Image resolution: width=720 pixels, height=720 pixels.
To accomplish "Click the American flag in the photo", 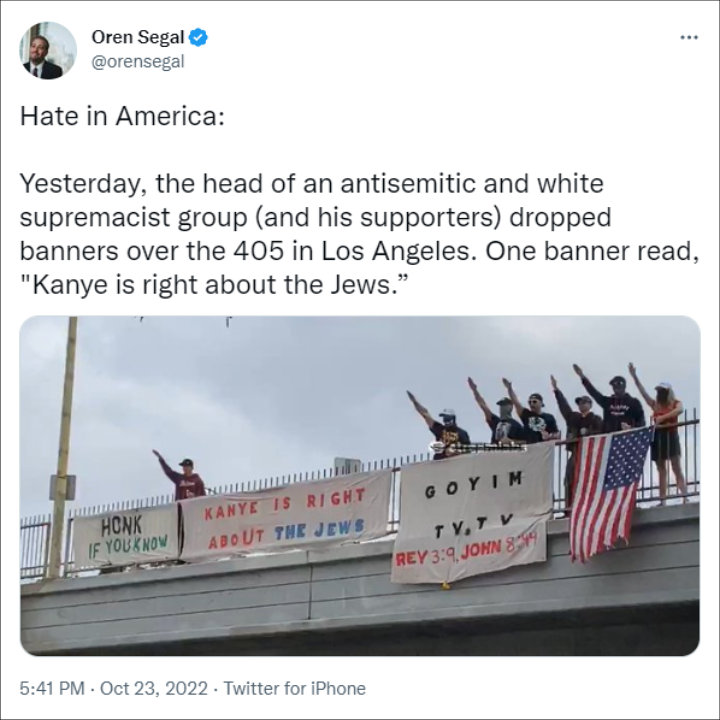I will coord(610,494).
